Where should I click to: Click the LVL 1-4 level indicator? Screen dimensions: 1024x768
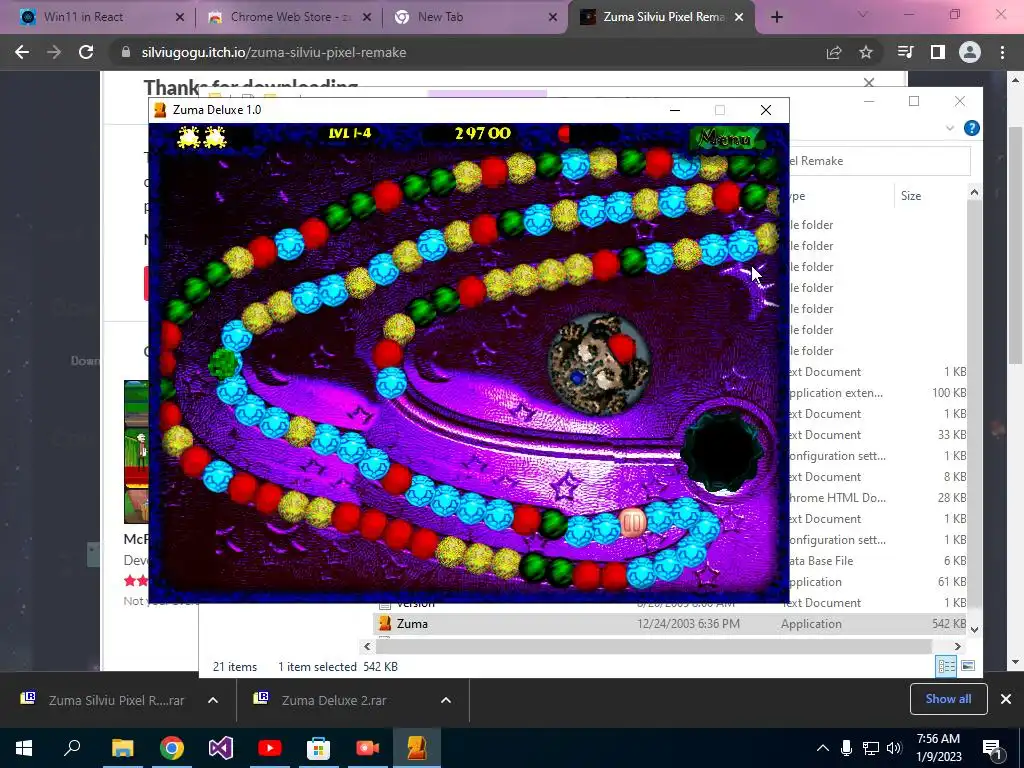349,133
